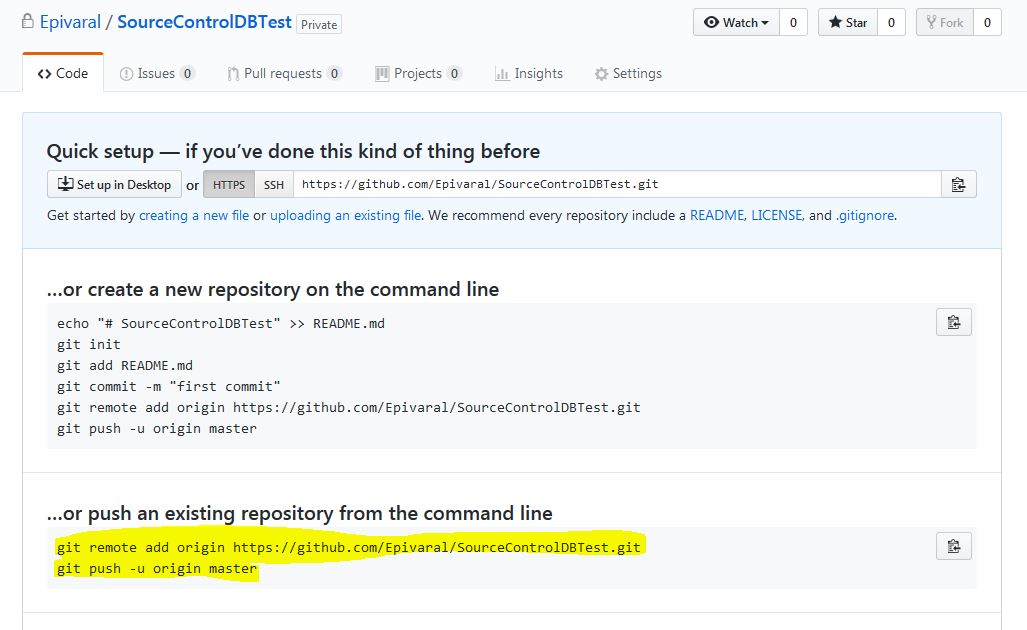The height and width of the screenshot is (630, 1027).
Task: Click the creating a new file link
Action: [x=194, y=215]
